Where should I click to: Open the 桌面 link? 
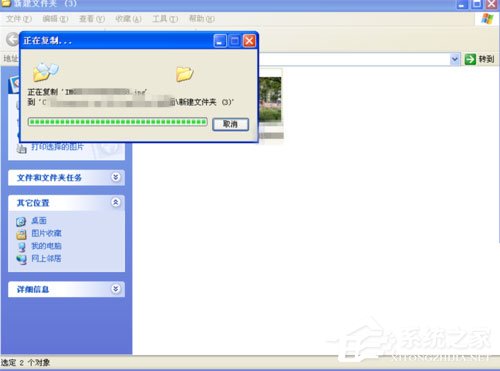tap(39, 220)
